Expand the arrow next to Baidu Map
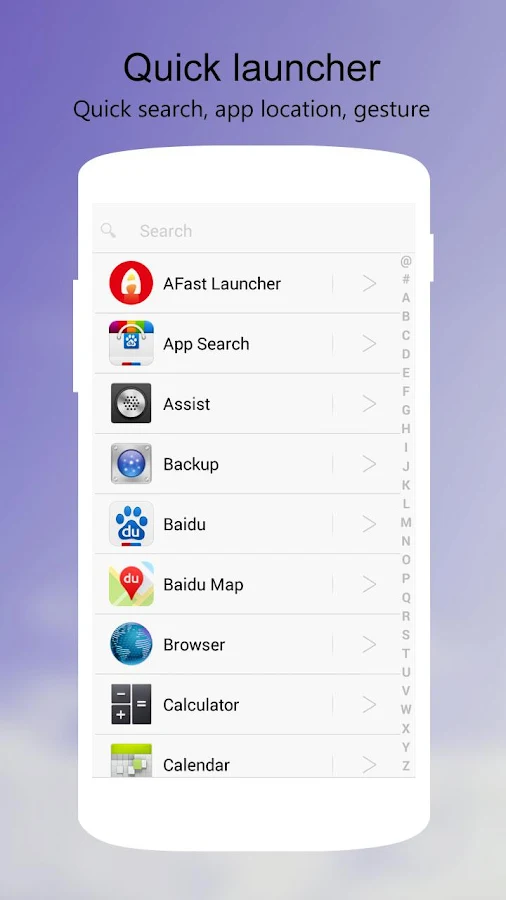Image resolution: width=506 pixels, height=900 pixels. click(369, 584)
